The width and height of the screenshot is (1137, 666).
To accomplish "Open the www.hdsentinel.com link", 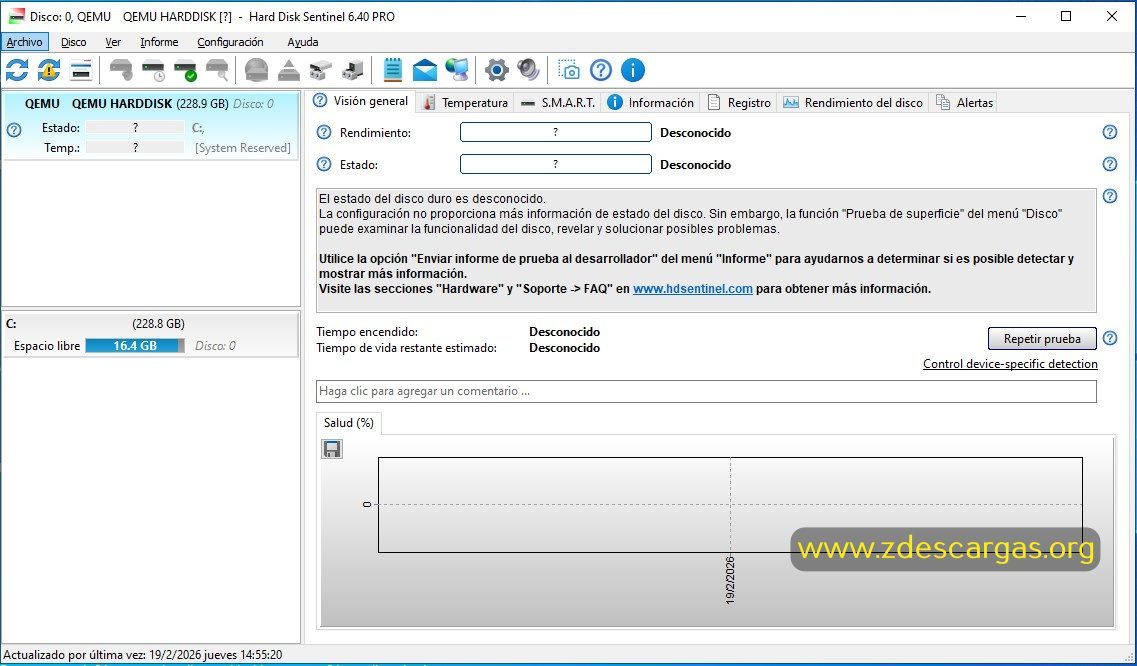I will coord(692,289).
